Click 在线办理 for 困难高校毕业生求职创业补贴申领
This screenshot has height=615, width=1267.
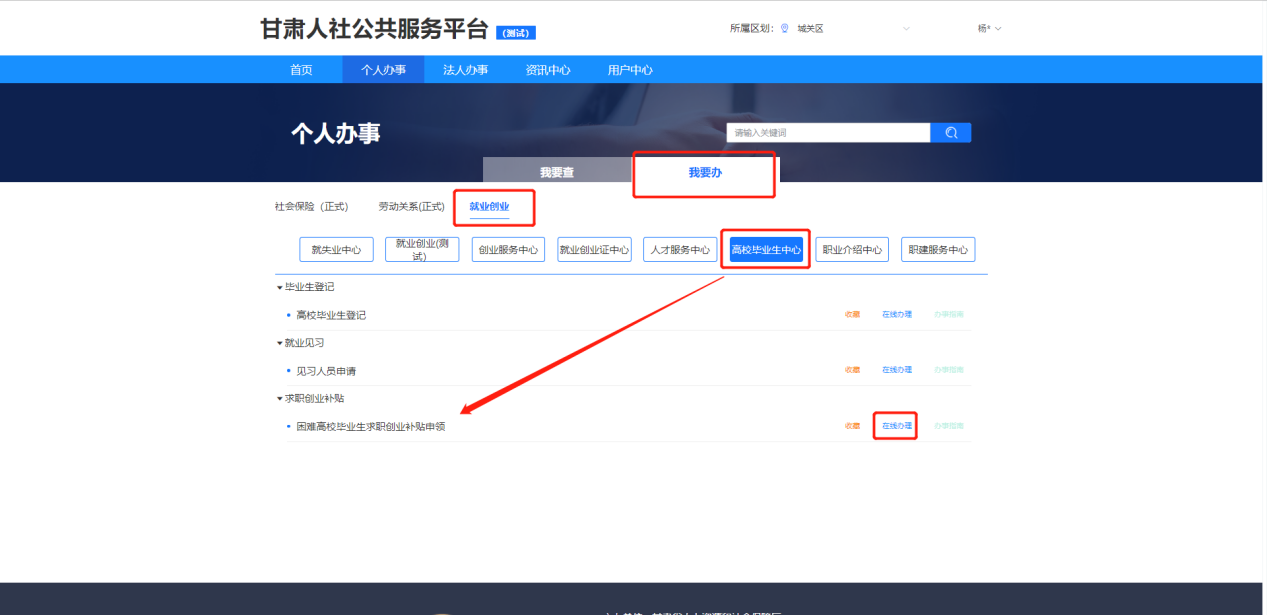point(896,426)
